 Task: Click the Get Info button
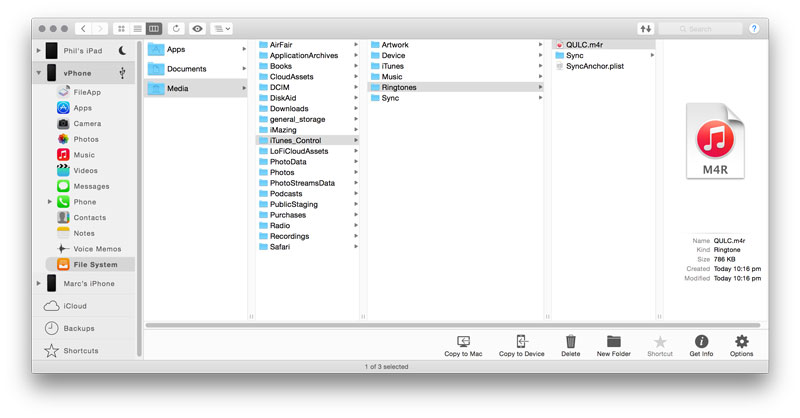click(x=702, y=346)
